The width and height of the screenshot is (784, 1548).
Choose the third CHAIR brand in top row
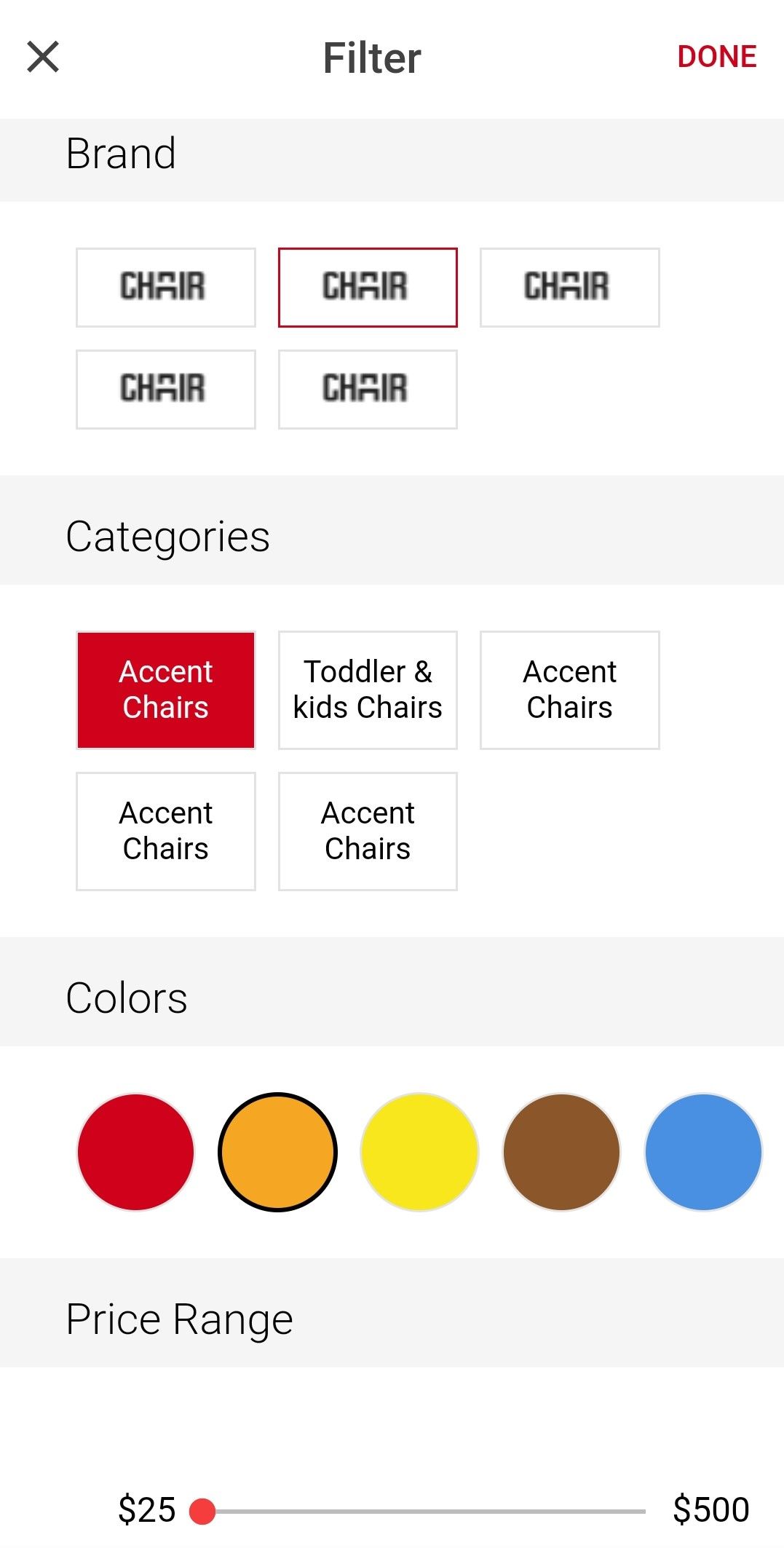click(569, 288)
